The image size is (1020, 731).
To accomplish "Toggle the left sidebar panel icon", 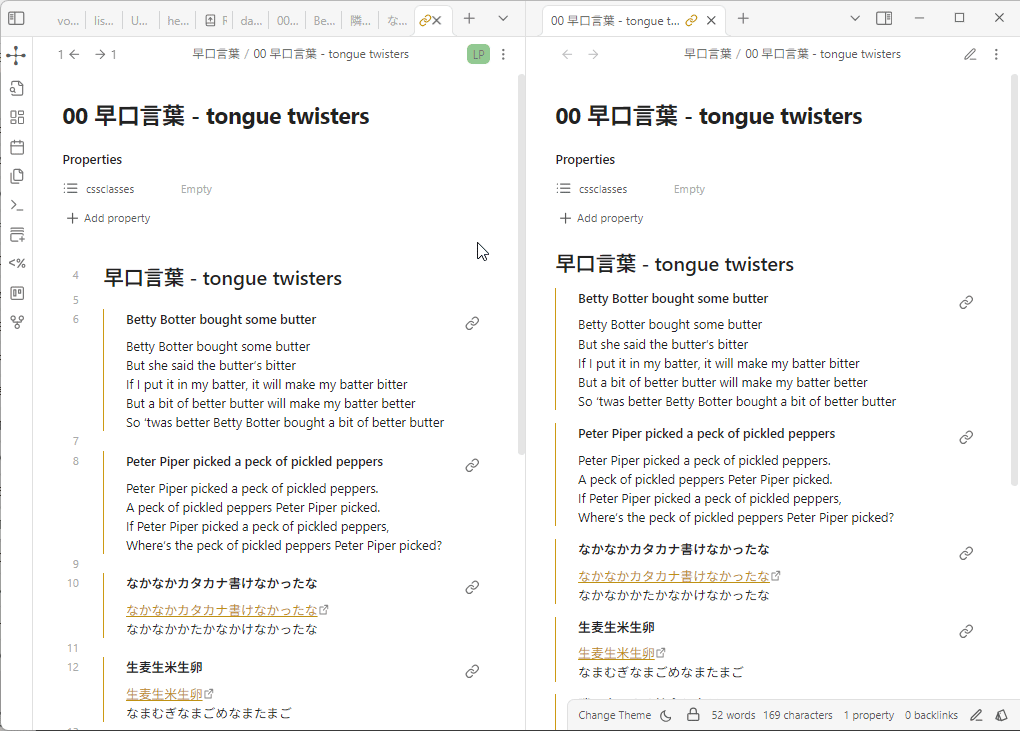I will pyautogui.click(x=16, y=18).
